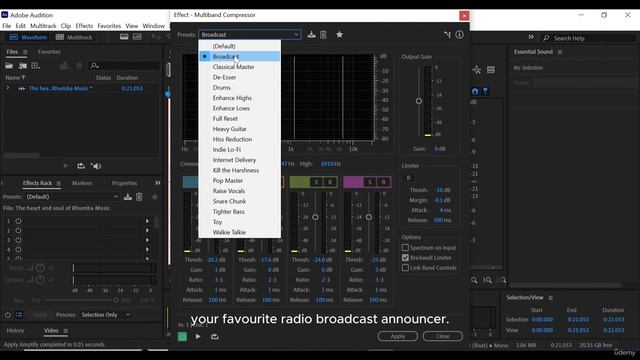Viewport: 640px width, 360px height.
Task: Show more panels beside the Properties tab
Action: [x=157, y=183]
